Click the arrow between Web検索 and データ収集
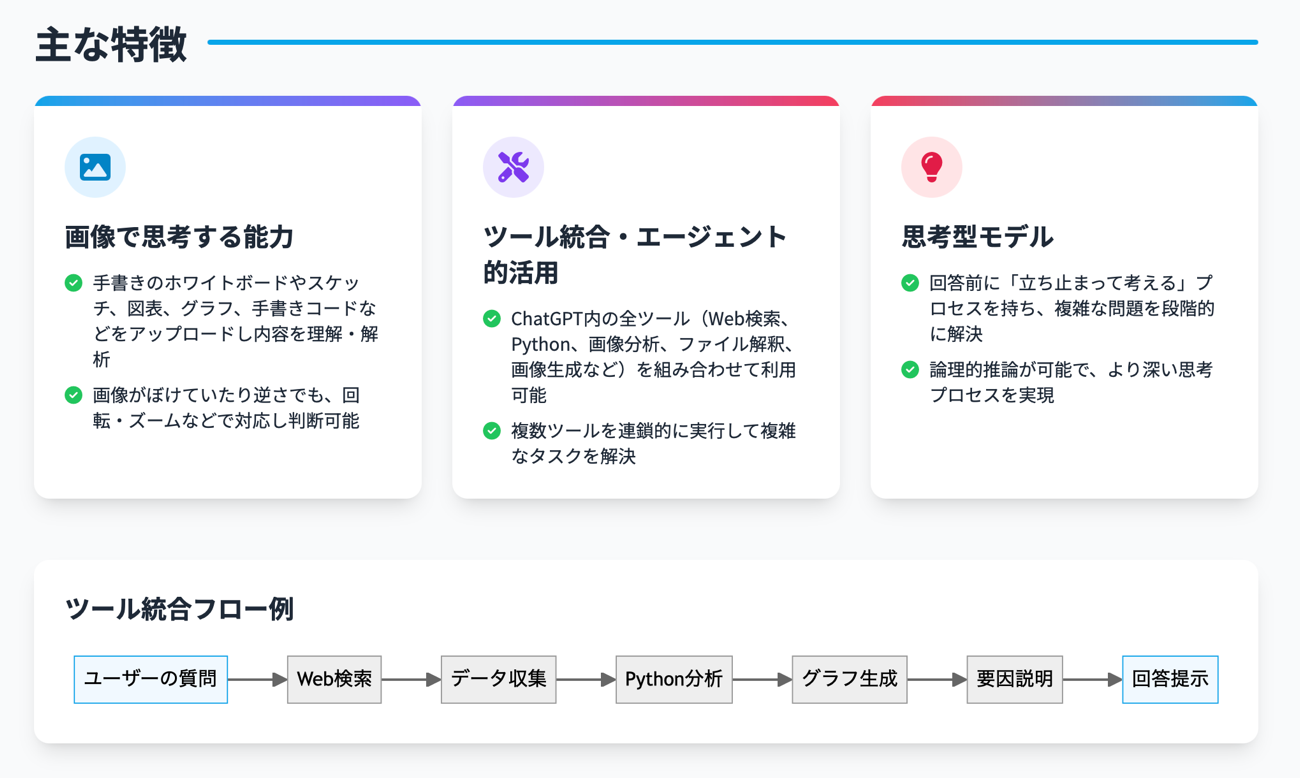1300x778 pixels. (411, 680)
